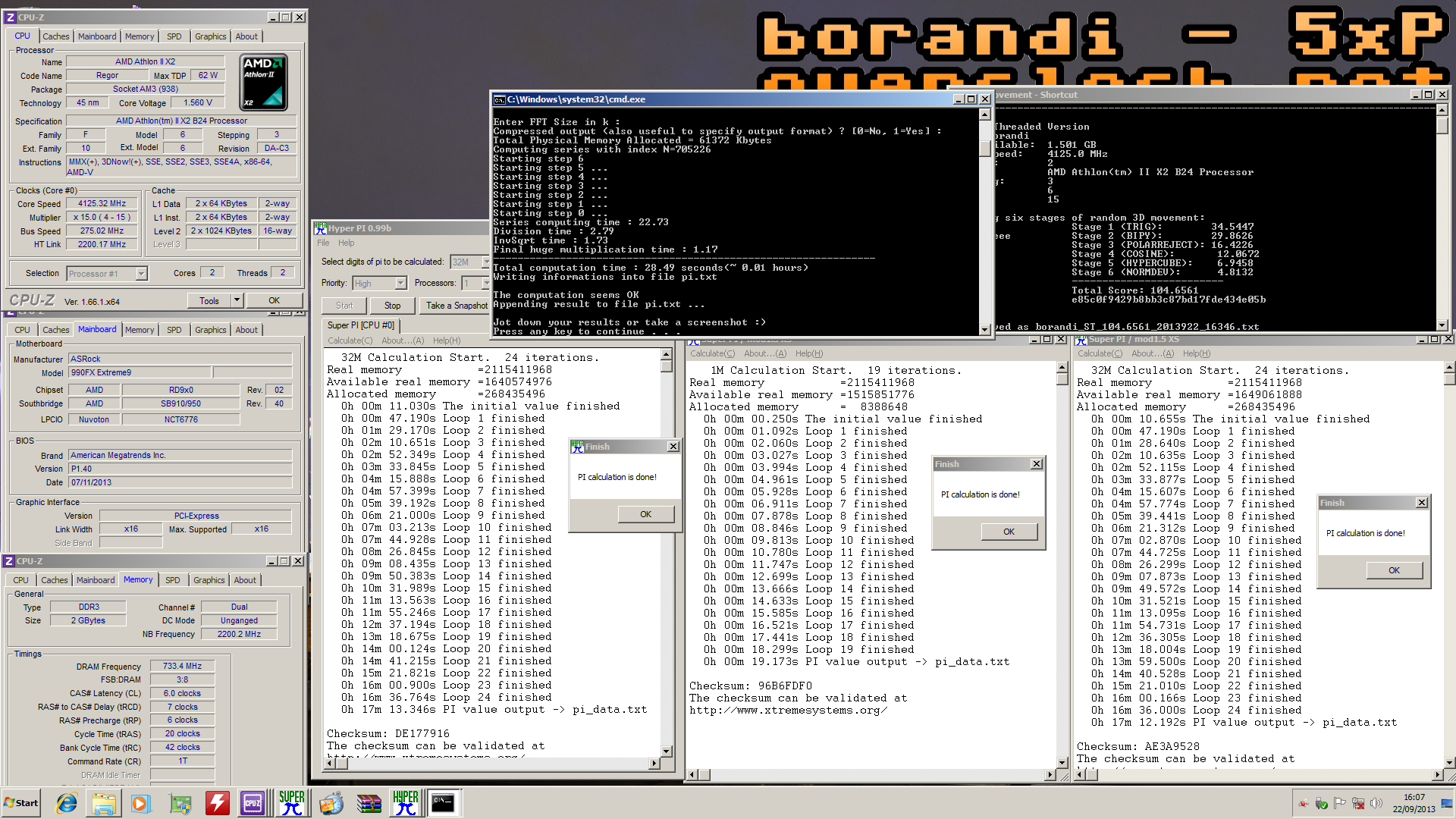Viewport: 1456px width, 819px height.
Task: Click the right console window scrollbar thumb
Action: click(x=1442, y=126)
